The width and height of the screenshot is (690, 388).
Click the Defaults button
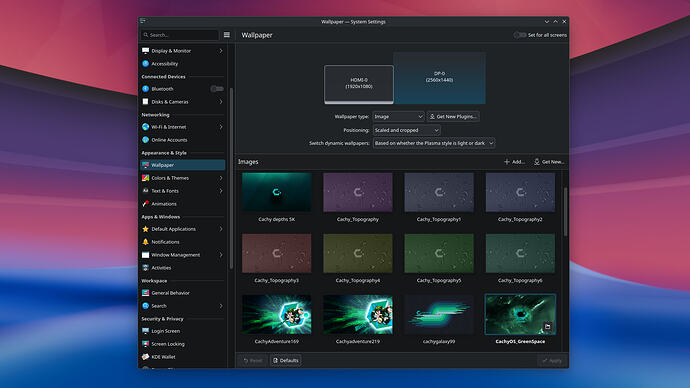pos(286,360)
